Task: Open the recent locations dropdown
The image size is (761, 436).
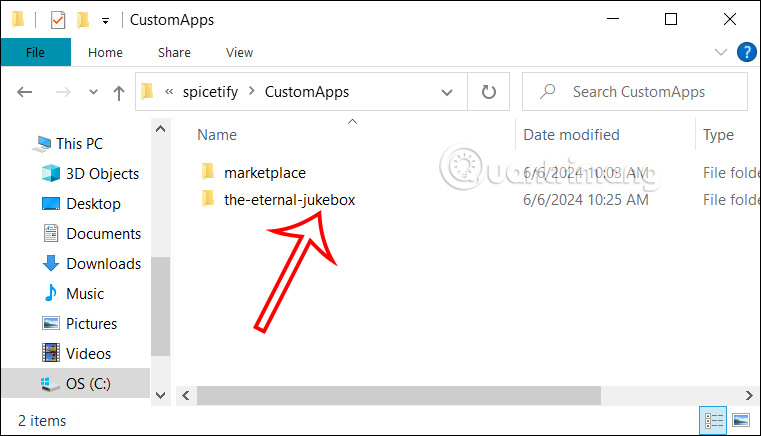Action: (93, 92)
